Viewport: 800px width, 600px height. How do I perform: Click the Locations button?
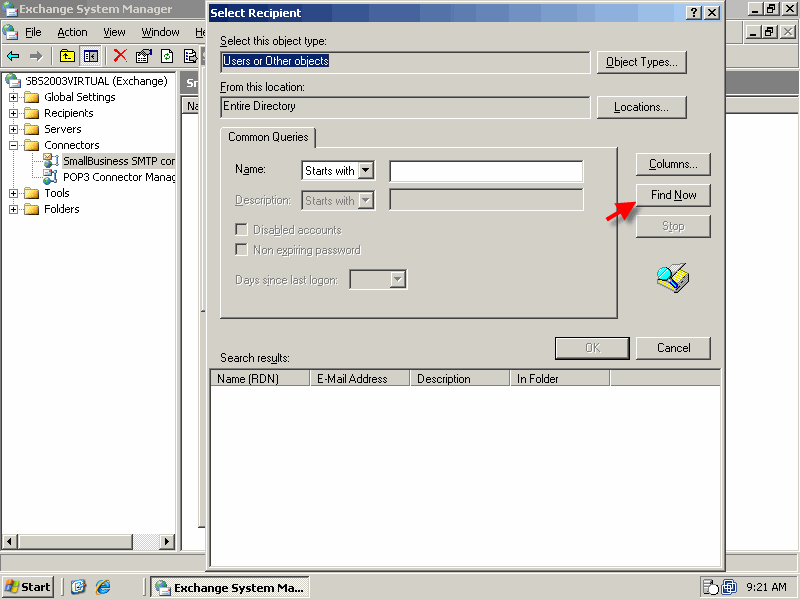pos(642,107)
